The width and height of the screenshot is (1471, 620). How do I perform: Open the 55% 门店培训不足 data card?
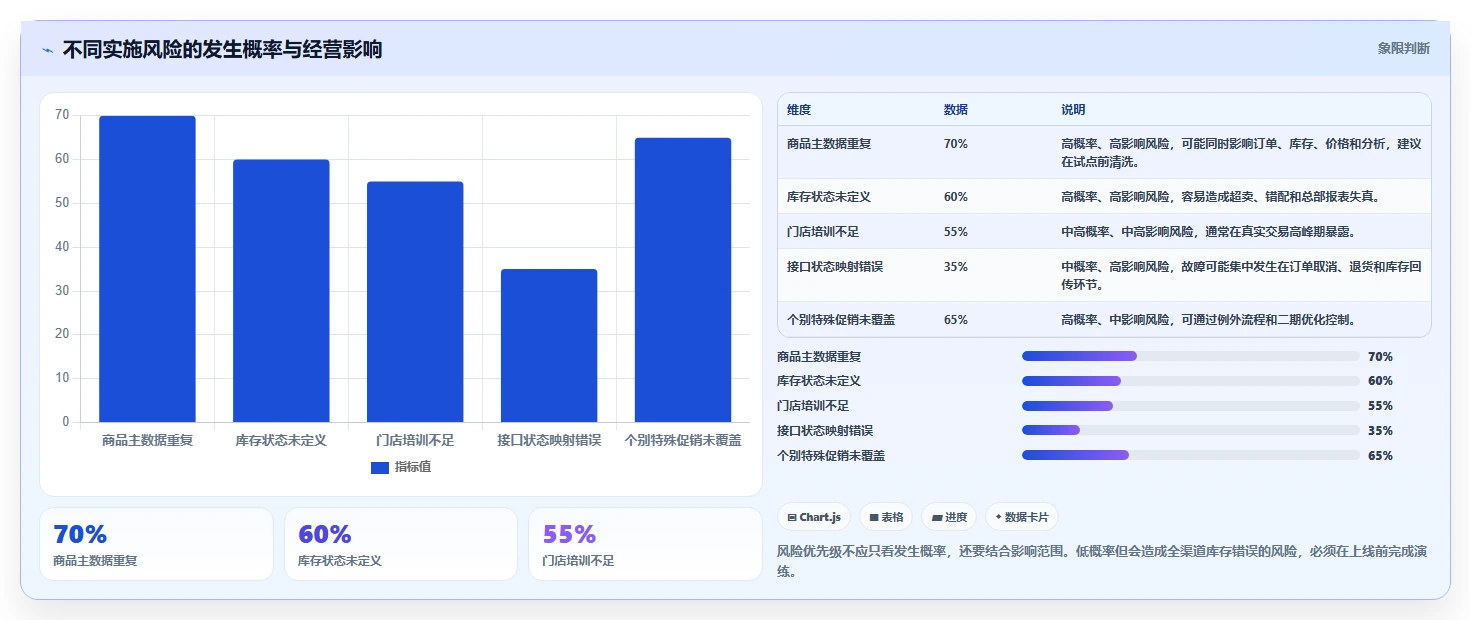pos(645,544)
